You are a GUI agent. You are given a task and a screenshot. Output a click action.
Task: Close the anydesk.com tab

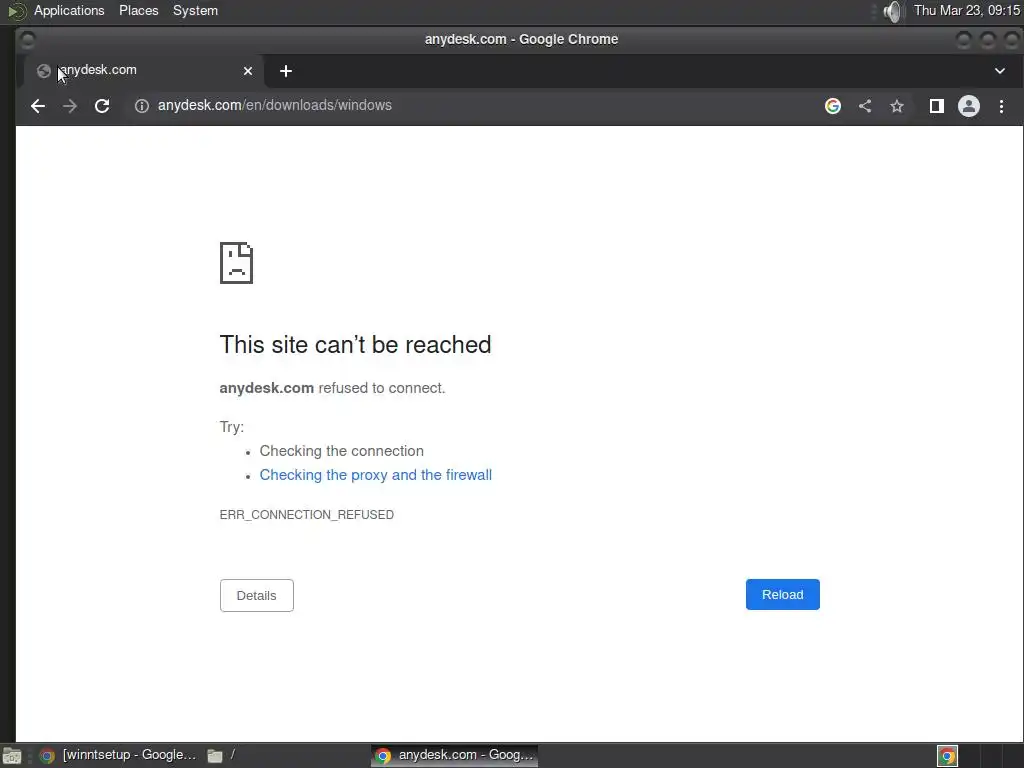click(x=248, y=71)
